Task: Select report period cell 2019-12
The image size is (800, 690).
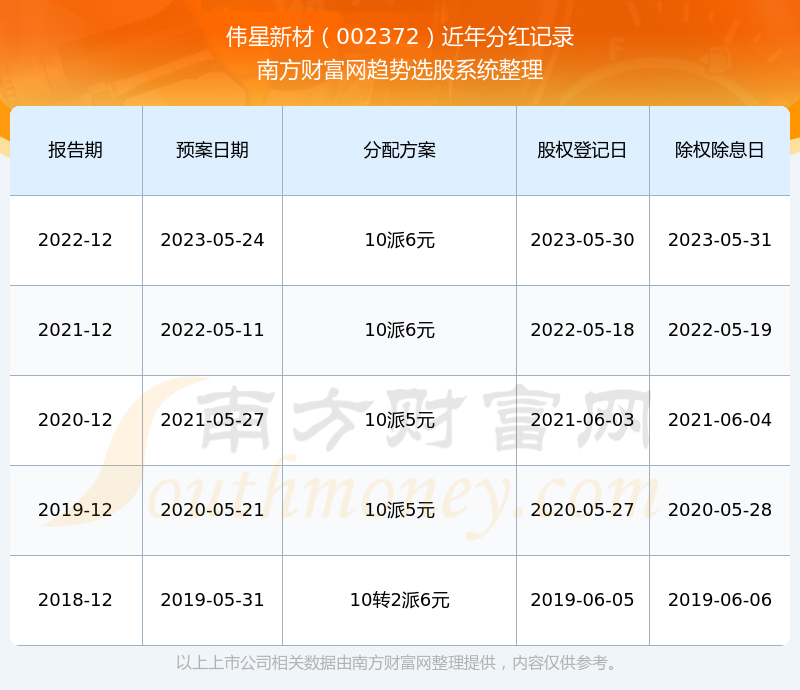Action: coord(76,509)
